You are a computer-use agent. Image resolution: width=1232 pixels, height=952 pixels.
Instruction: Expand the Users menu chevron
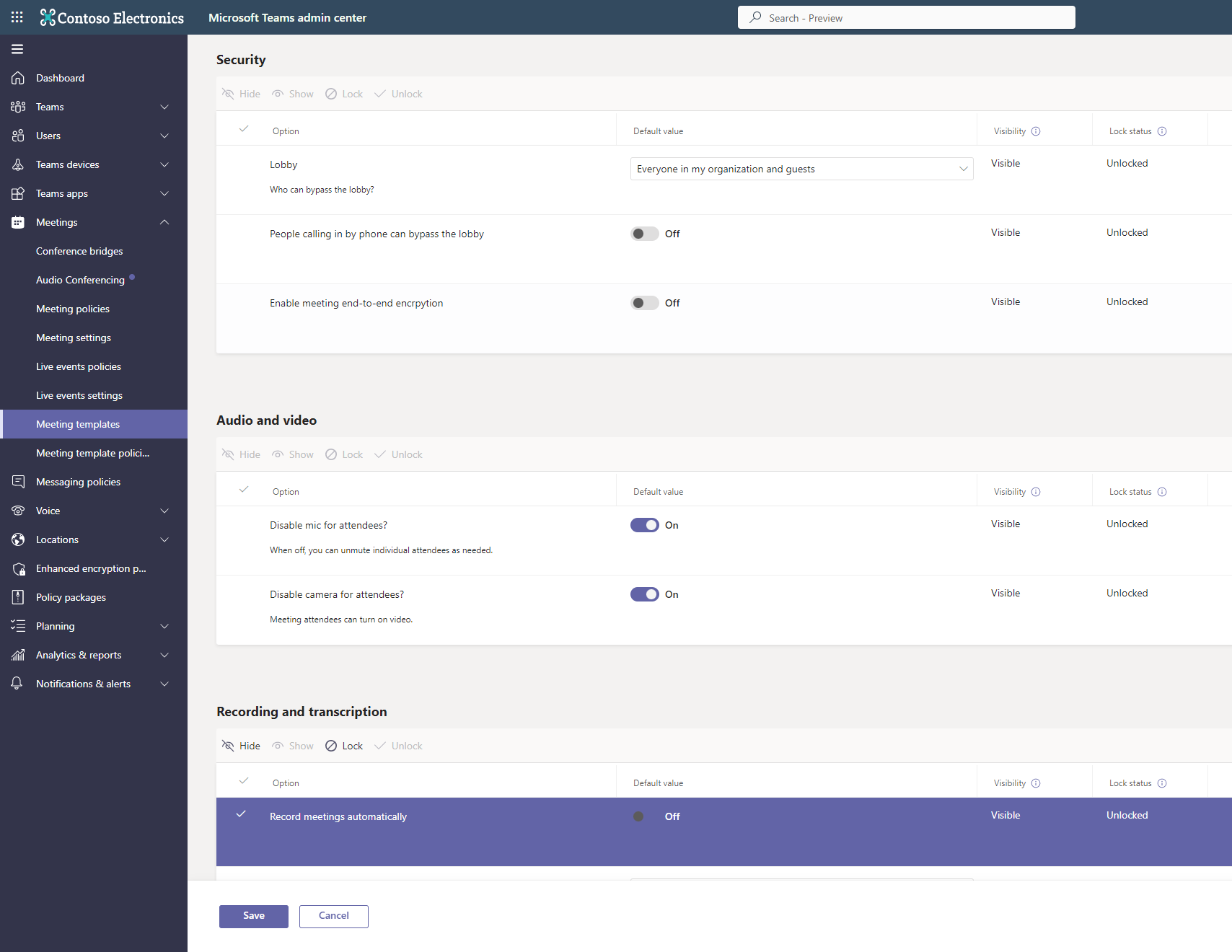tap(164, 136)
